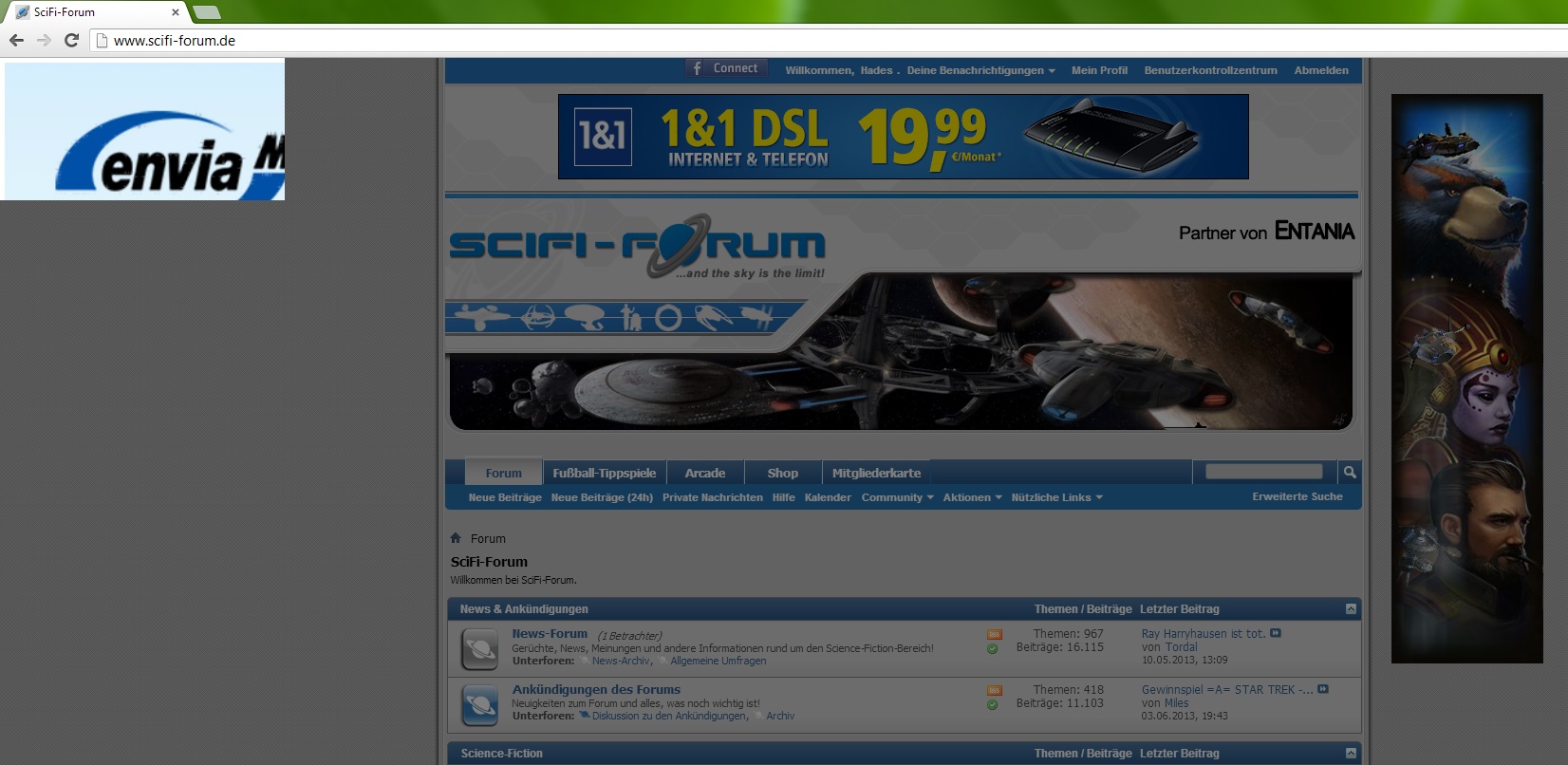Click the browser back arrow
The image size is (1568, 765).
tap(16, 40)
